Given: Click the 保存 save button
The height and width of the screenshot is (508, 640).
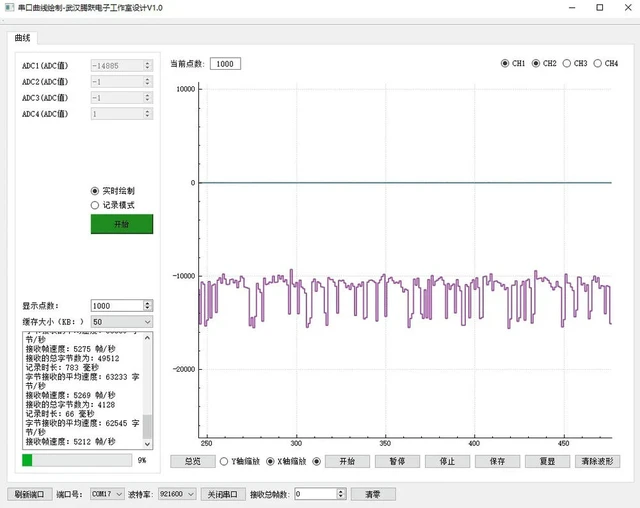Looking at the screenshot, I should 497,461.
